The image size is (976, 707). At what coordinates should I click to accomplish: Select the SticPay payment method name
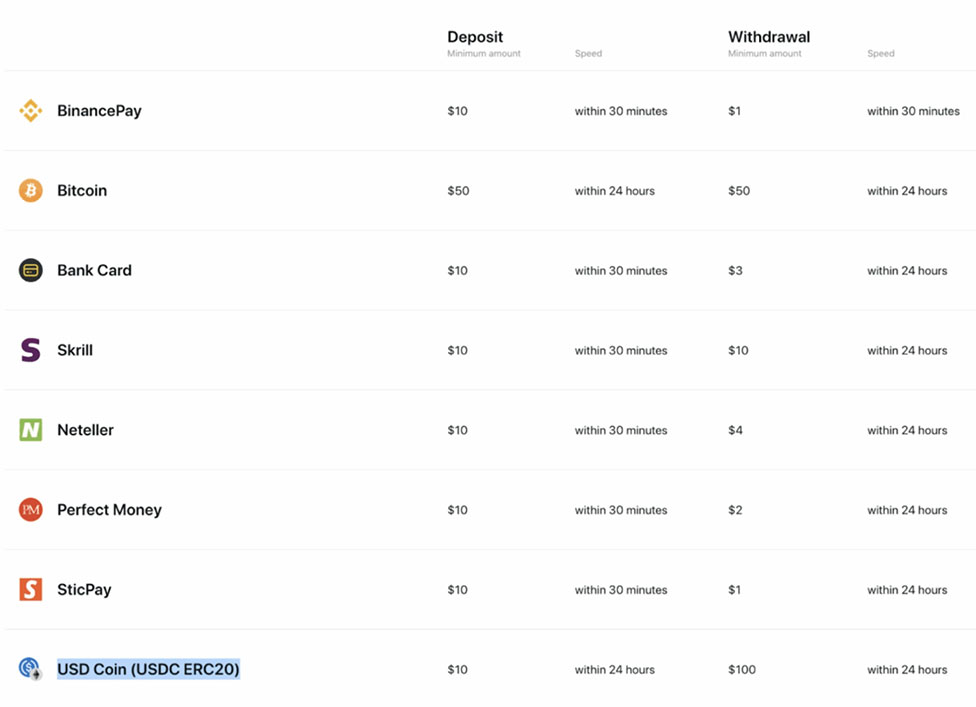84,590
